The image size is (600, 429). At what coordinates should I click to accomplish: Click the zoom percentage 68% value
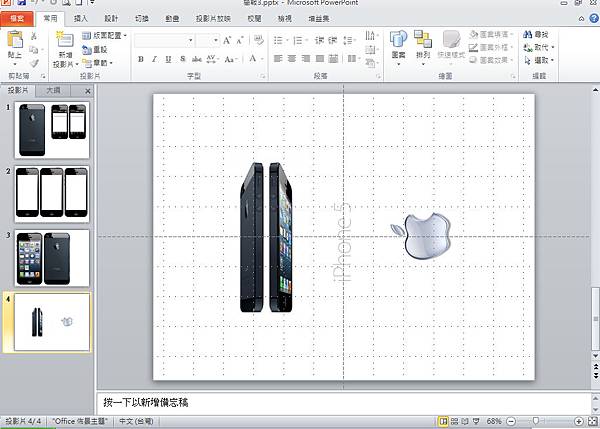point(494,421)
